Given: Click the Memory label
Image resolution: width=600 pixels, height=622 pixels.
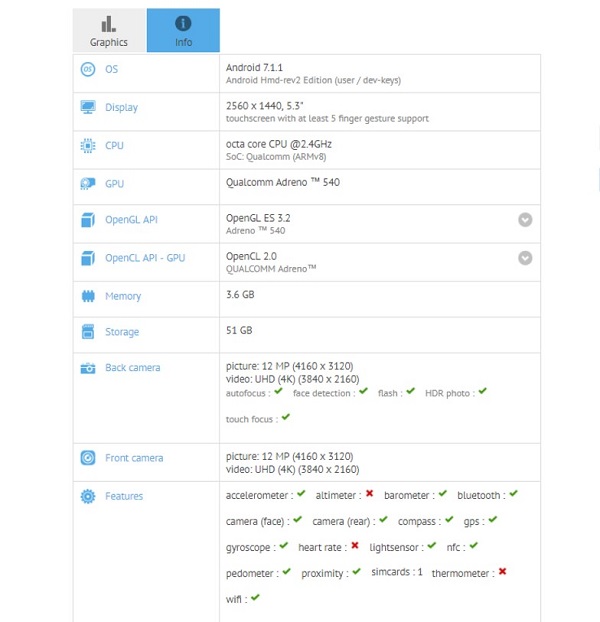Looking at the screenshot, I should point(123,296).
